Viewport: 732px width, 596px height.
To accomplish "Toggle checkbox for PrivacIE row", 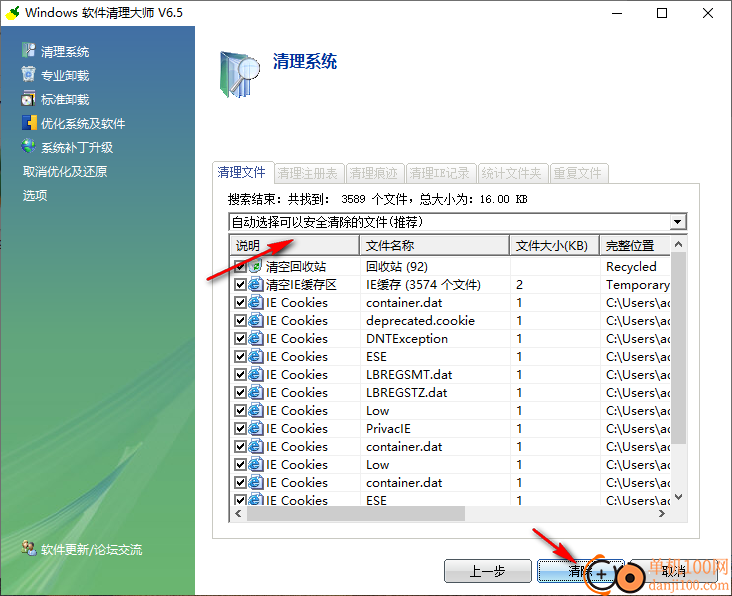I will click(x=240, y=428).
